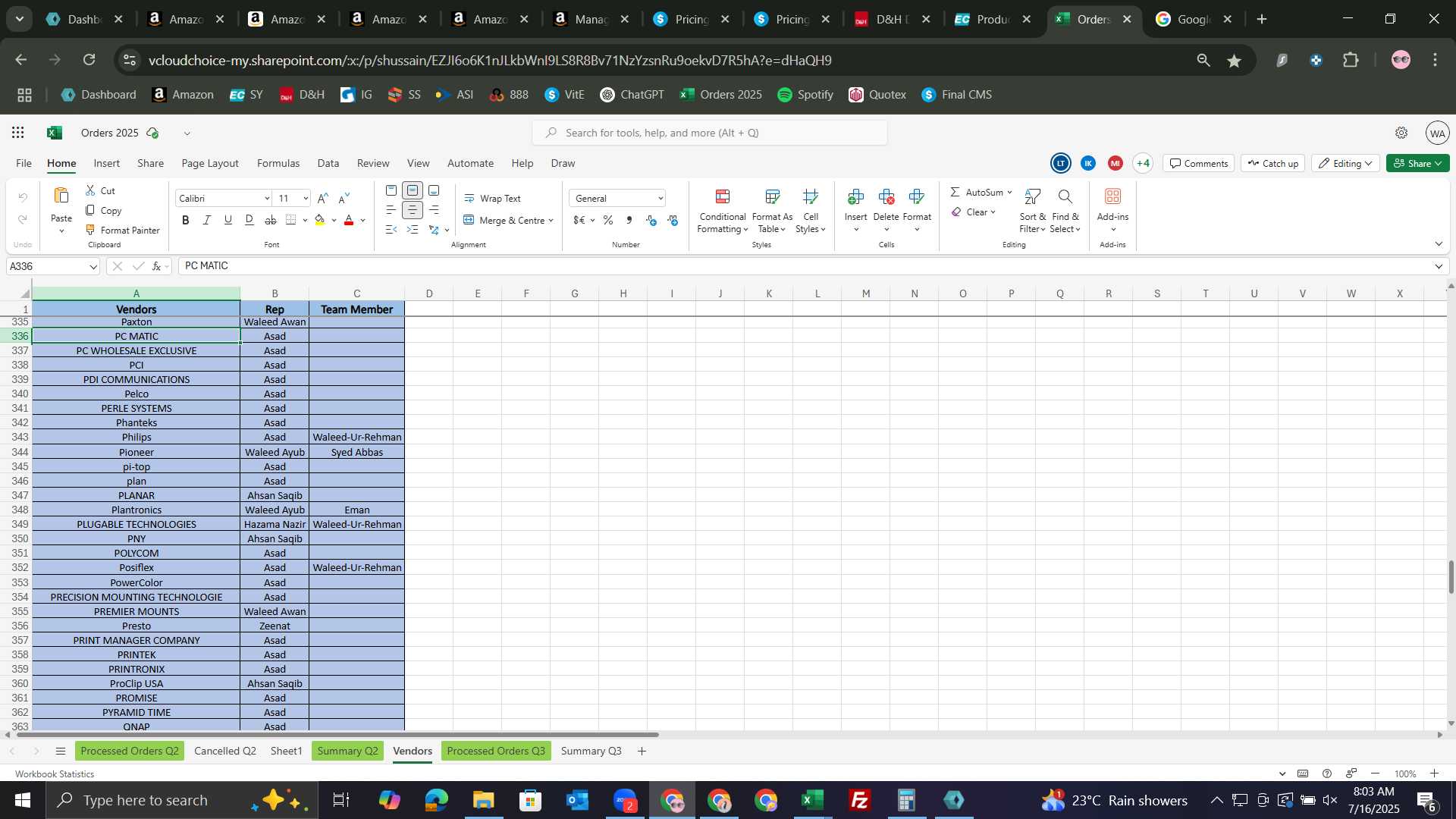Open Outlook from taskbar
The image size is (1456, 819).
(577, 800)
